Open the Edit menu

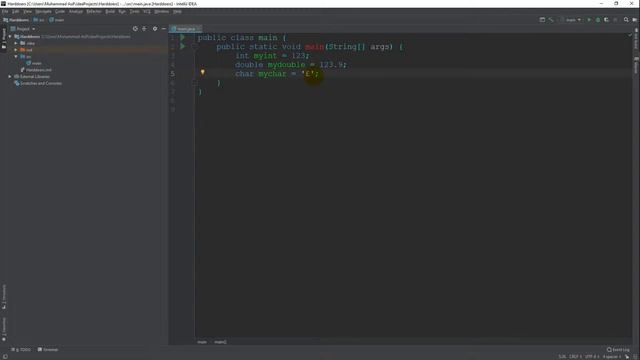[x=16, y=11]
